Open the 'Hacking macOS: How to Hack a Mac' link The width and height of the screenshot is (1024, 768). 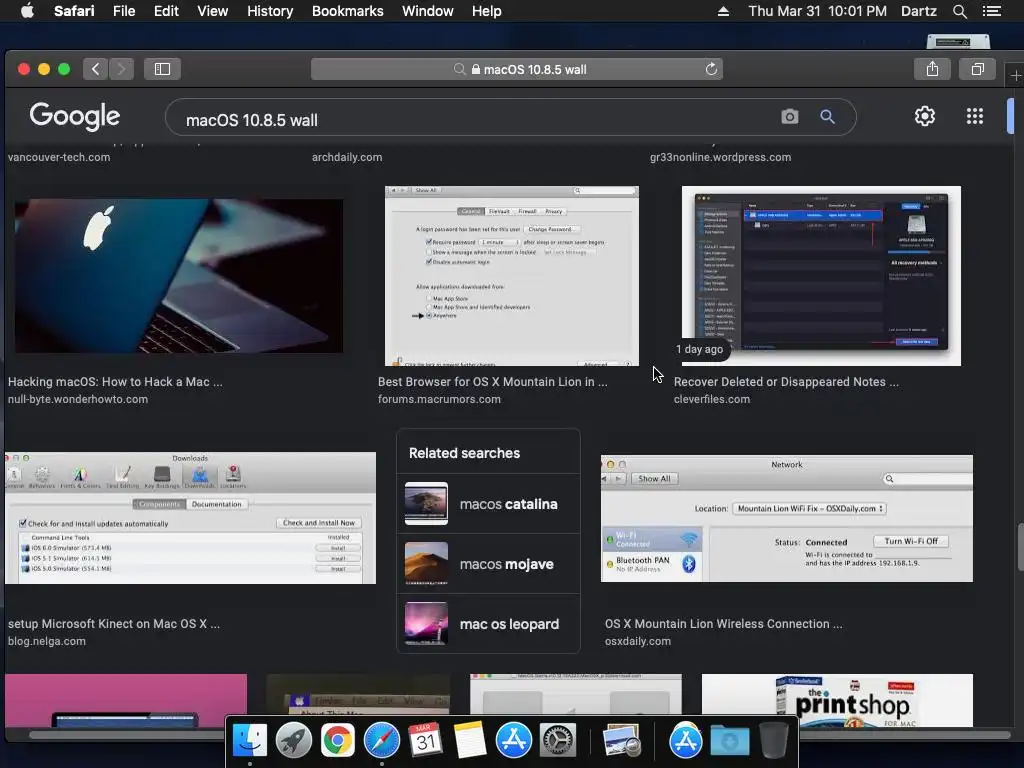[x=115, y=382]
